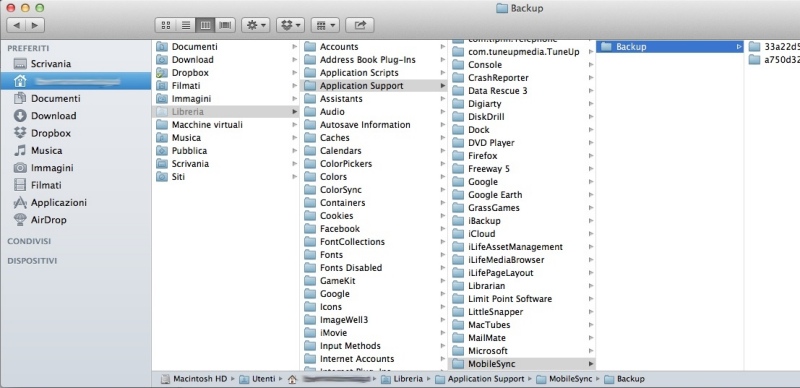Screen dimensions: 800x388
Task: Expand the Microsoft folder row arrow
Action: pos(591,351)
